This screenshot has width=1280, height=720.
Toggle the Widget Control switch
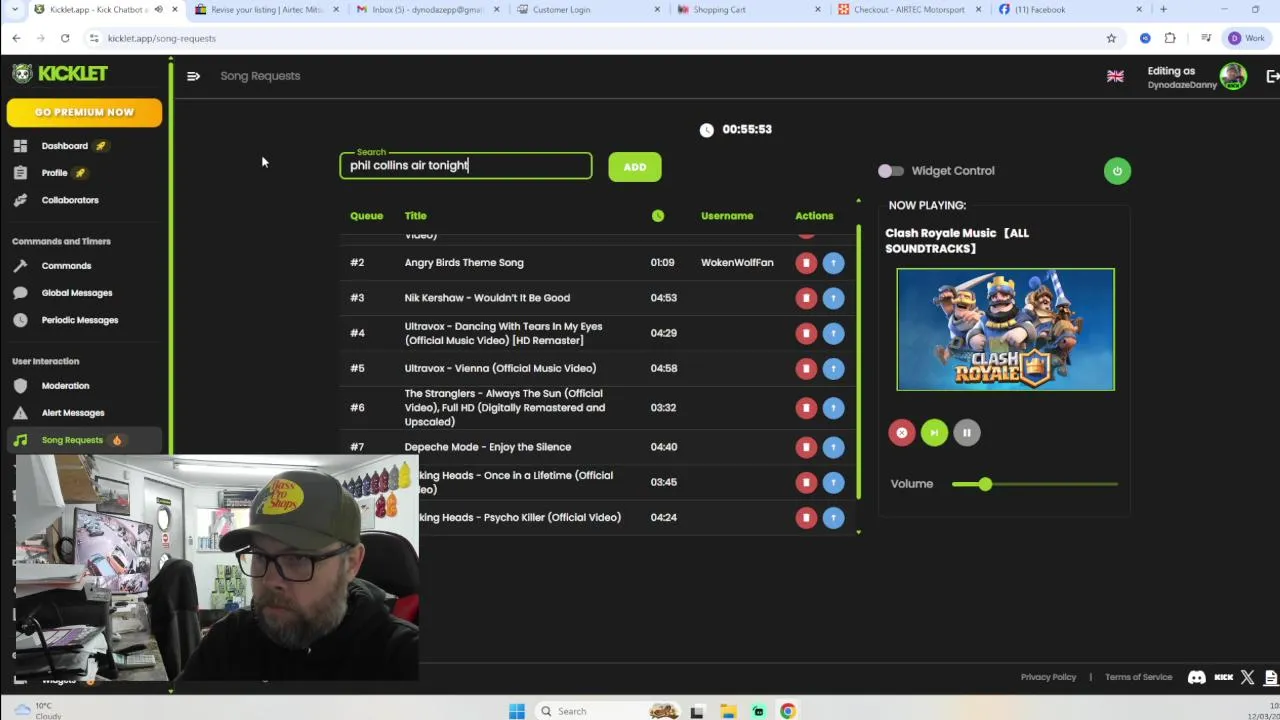click(x=890, y=171)
